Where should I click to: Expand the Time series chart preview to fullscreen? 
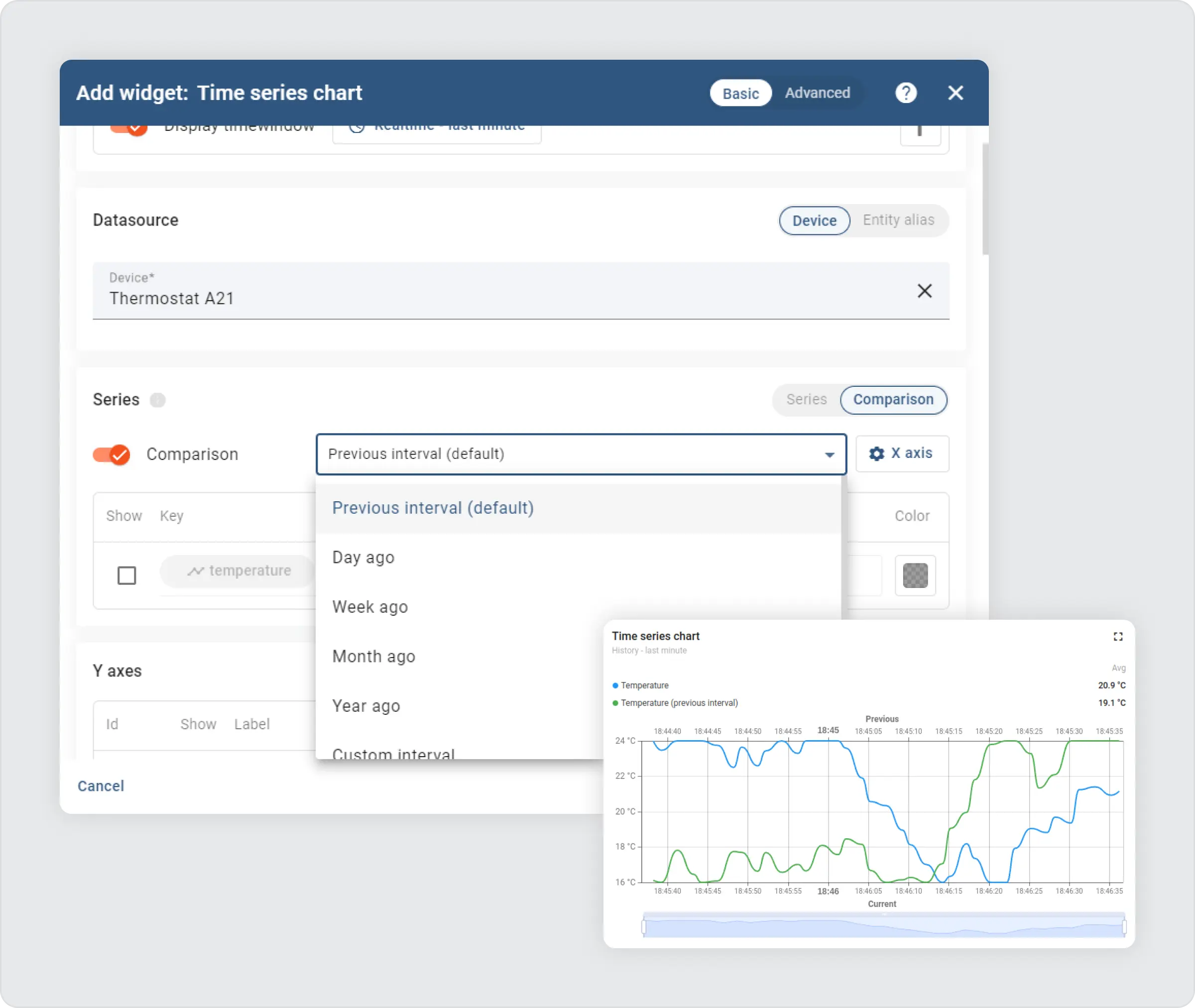(x=1118, y=636)
